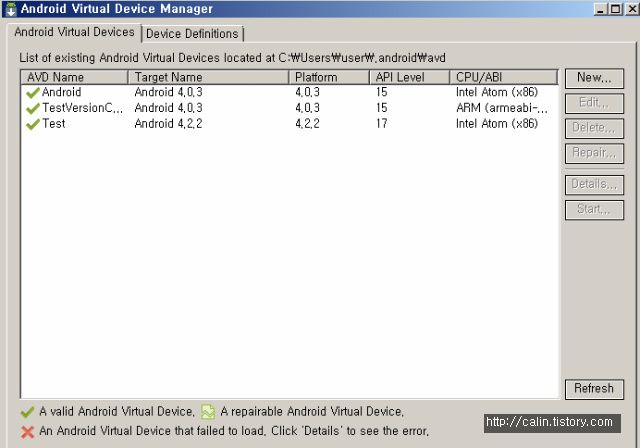Sort by Target Name column header

click(209, 77)
